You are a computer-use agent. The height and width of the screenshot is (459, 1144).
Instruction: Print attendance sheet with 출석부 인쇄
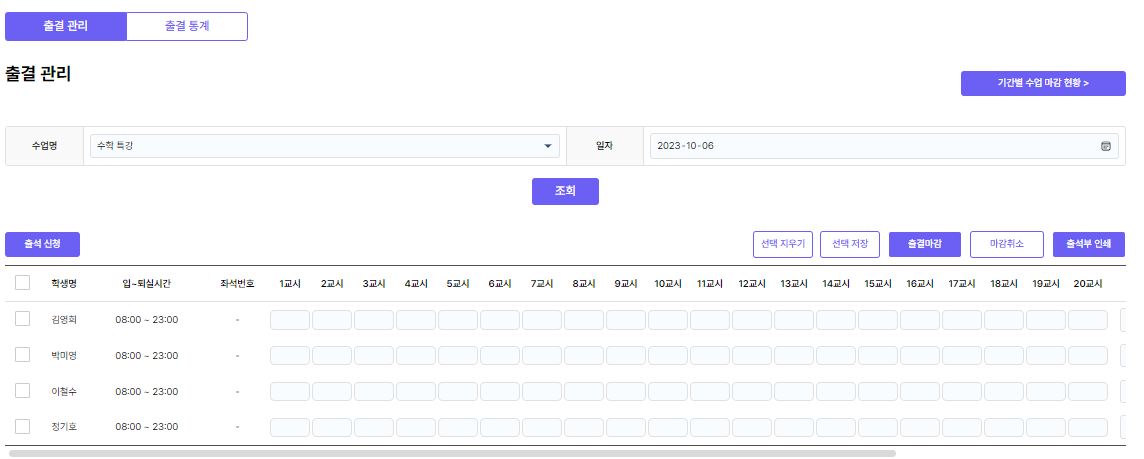[x=1089, y=244]
